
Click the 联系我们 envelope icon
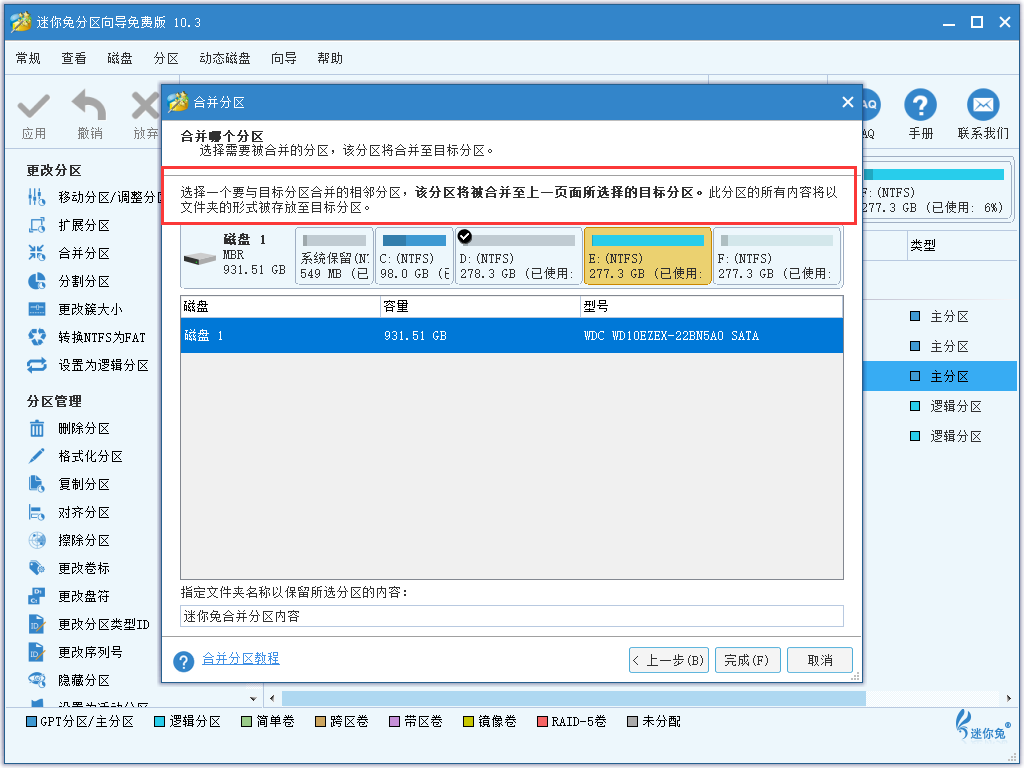coord(983,105)
